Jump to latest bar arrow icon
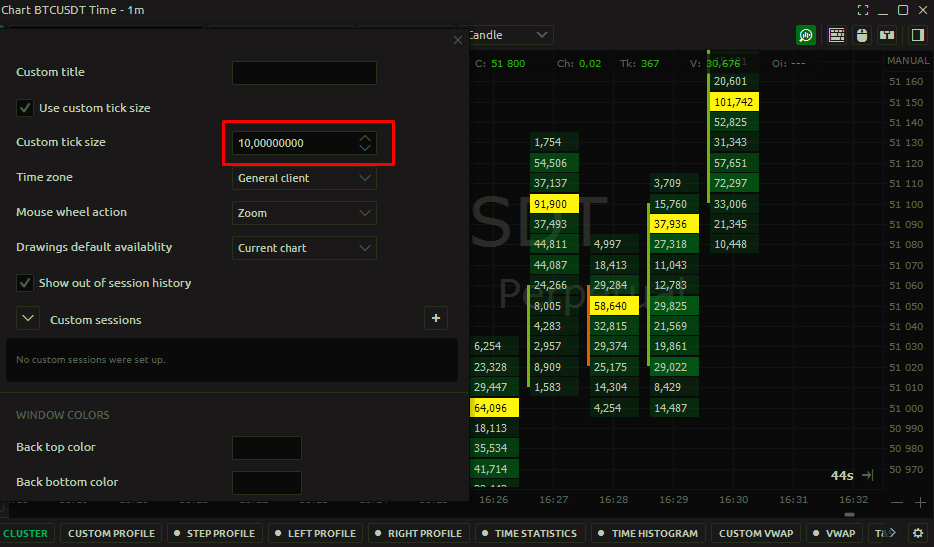This screenshot has height=547, width=934. click(867, 475)
